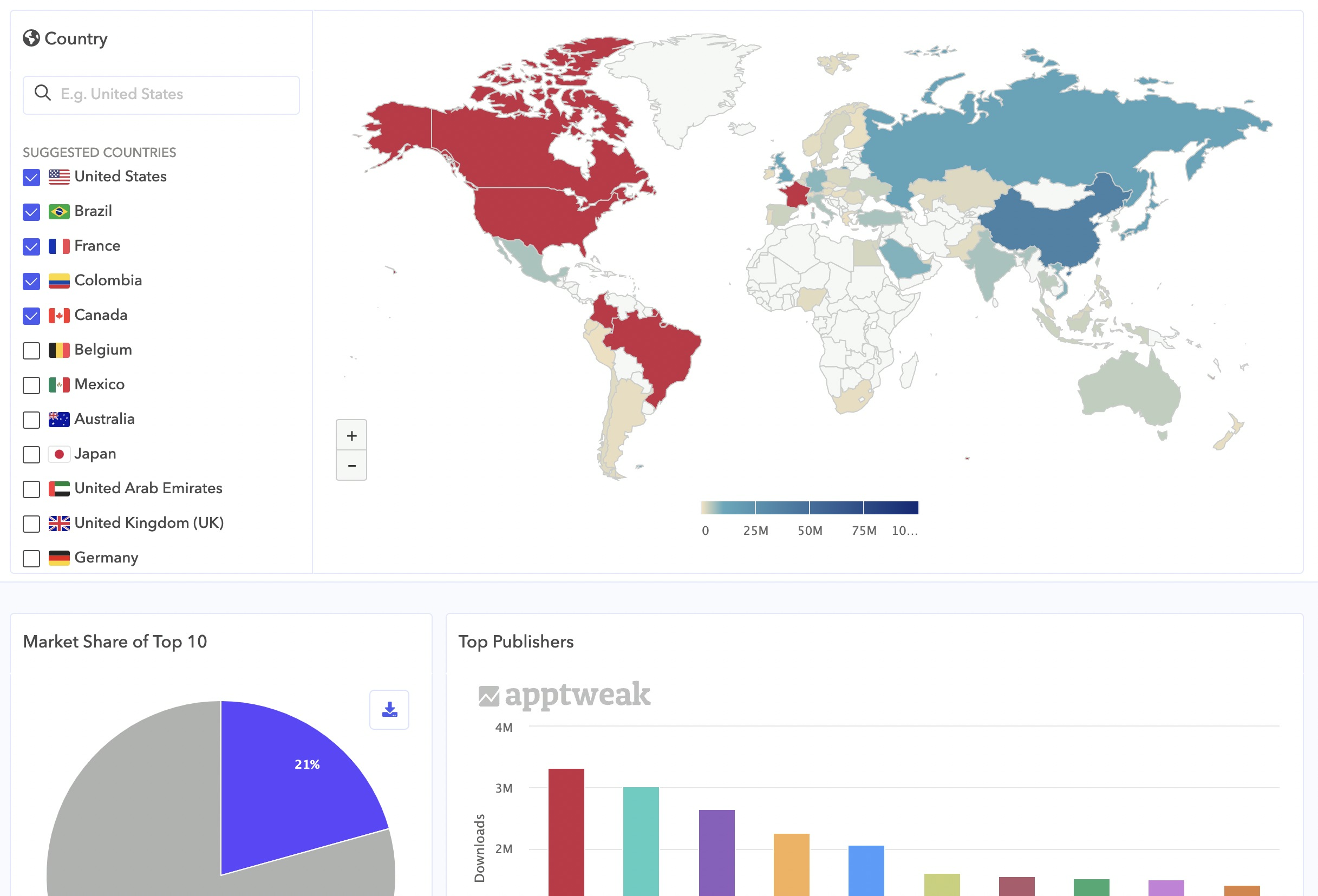Click the pie chart download icon
Viewport: 1318px width, 896px height.
coord(389,709)
